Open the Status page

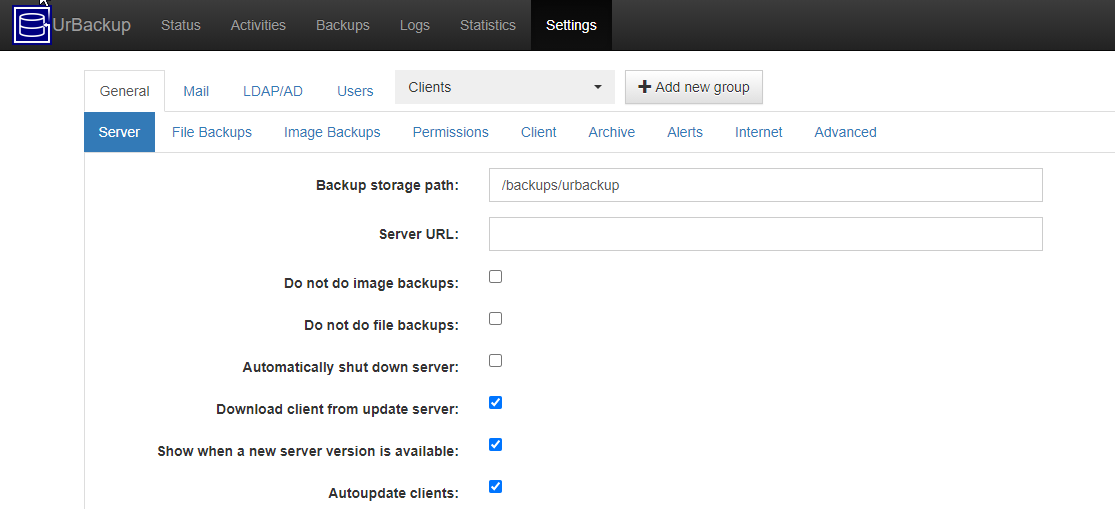click(x=181, y=26)
